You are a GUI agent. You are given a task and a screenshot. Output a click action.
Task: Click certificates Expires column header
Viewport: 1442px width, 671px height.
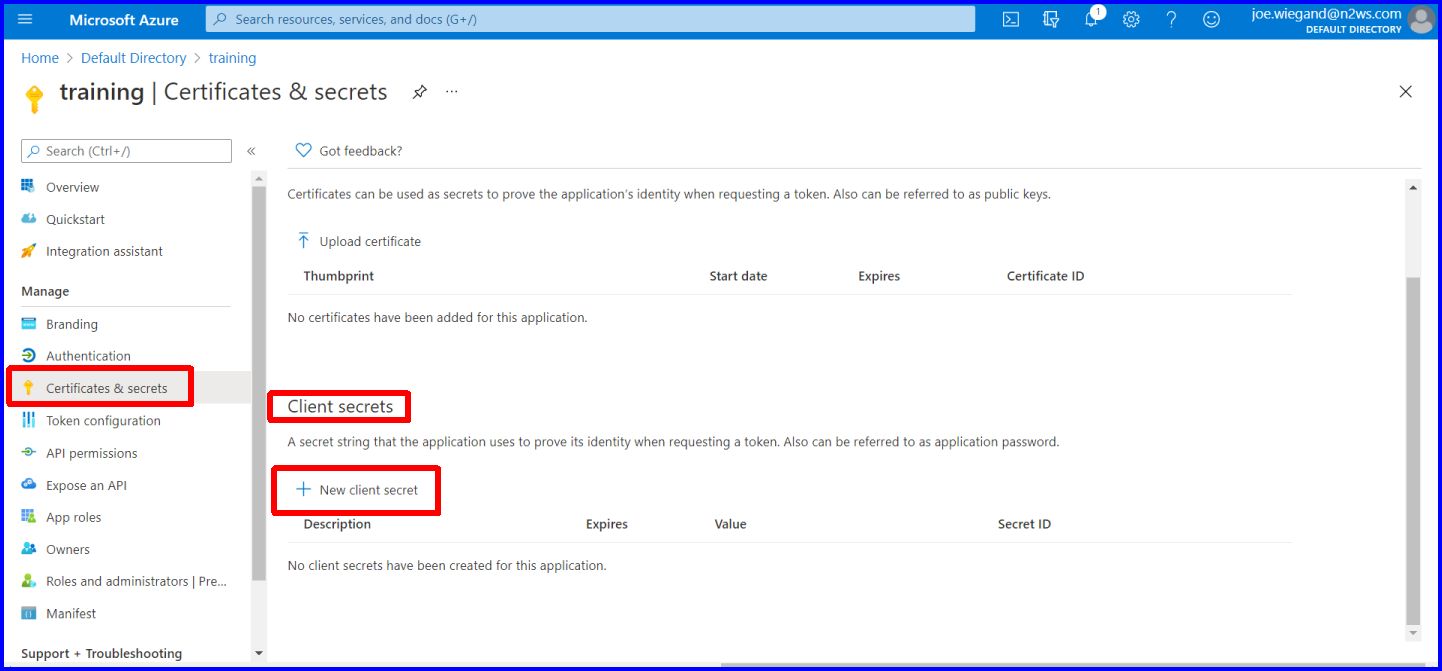pyautogui.click(x=879, y=276)
